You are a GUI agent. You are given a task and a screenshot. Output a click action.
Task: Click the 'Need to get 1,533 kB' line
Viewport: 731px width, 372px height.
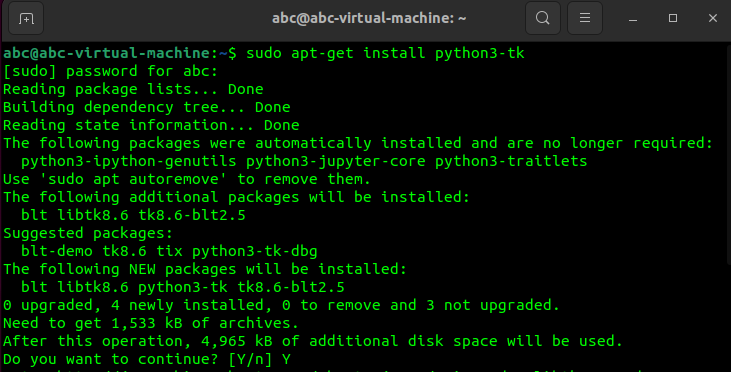tap(151, 323)
